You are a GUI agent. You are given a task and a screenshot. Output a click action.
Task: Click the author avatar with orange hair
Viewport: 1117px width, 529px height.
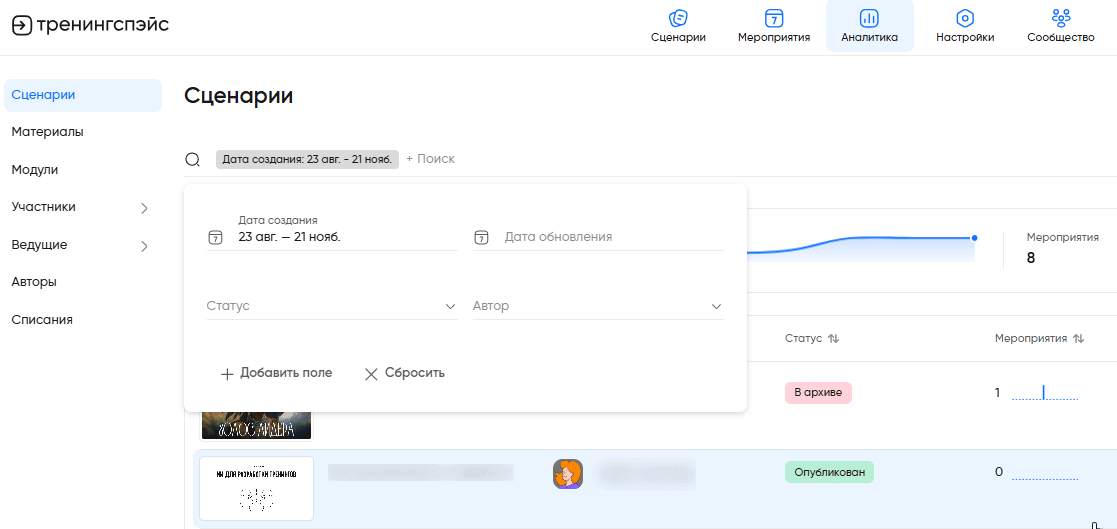(x=568, y=473)
